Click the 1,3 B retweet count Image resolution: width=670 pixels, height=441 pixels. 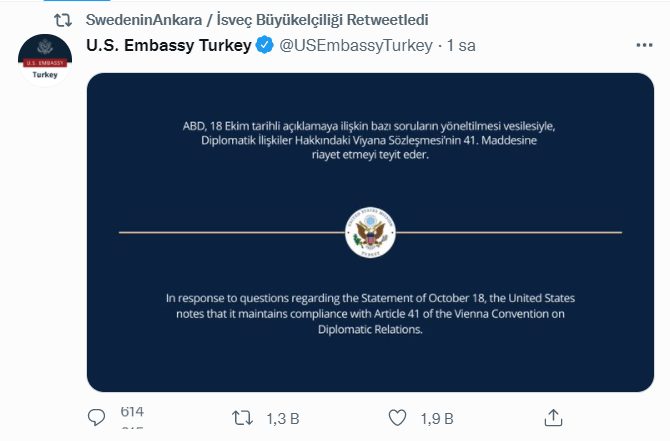(283, 419)
